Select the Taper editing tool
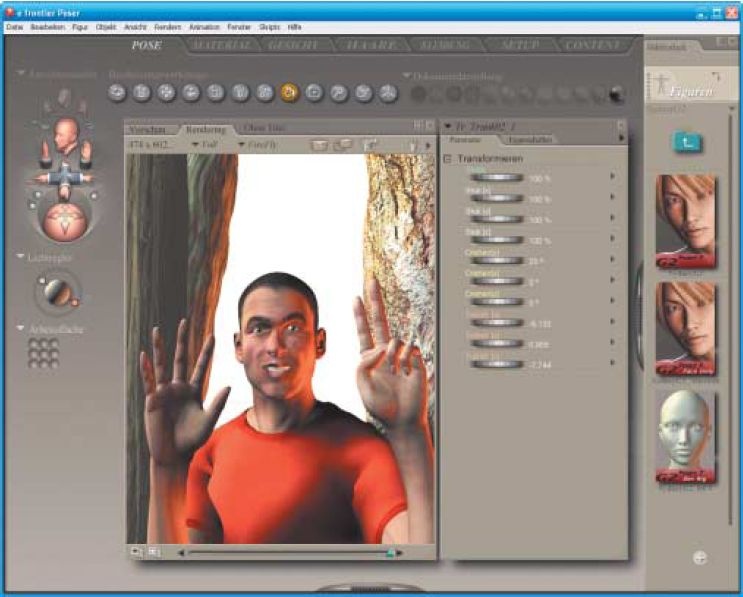743x597 pixels. pos(240,93)
